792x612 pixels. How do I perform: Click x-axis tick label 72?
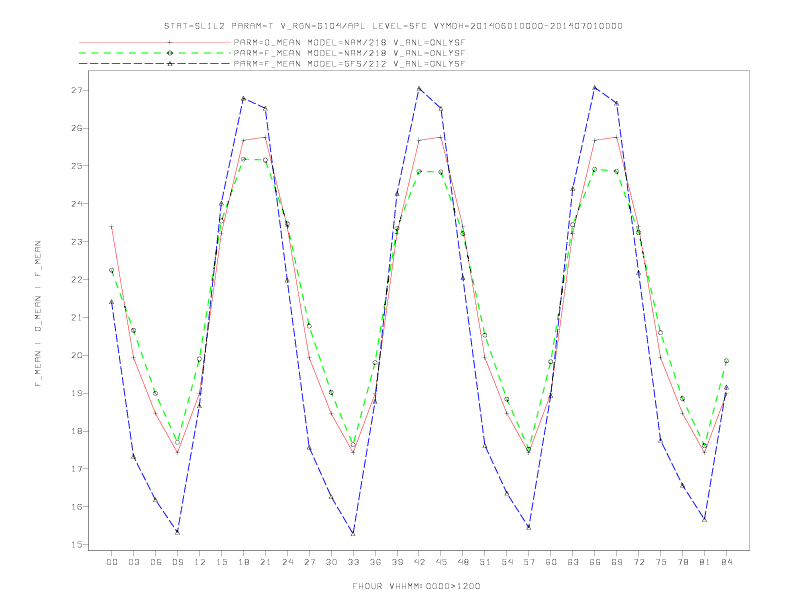point(639,562)
